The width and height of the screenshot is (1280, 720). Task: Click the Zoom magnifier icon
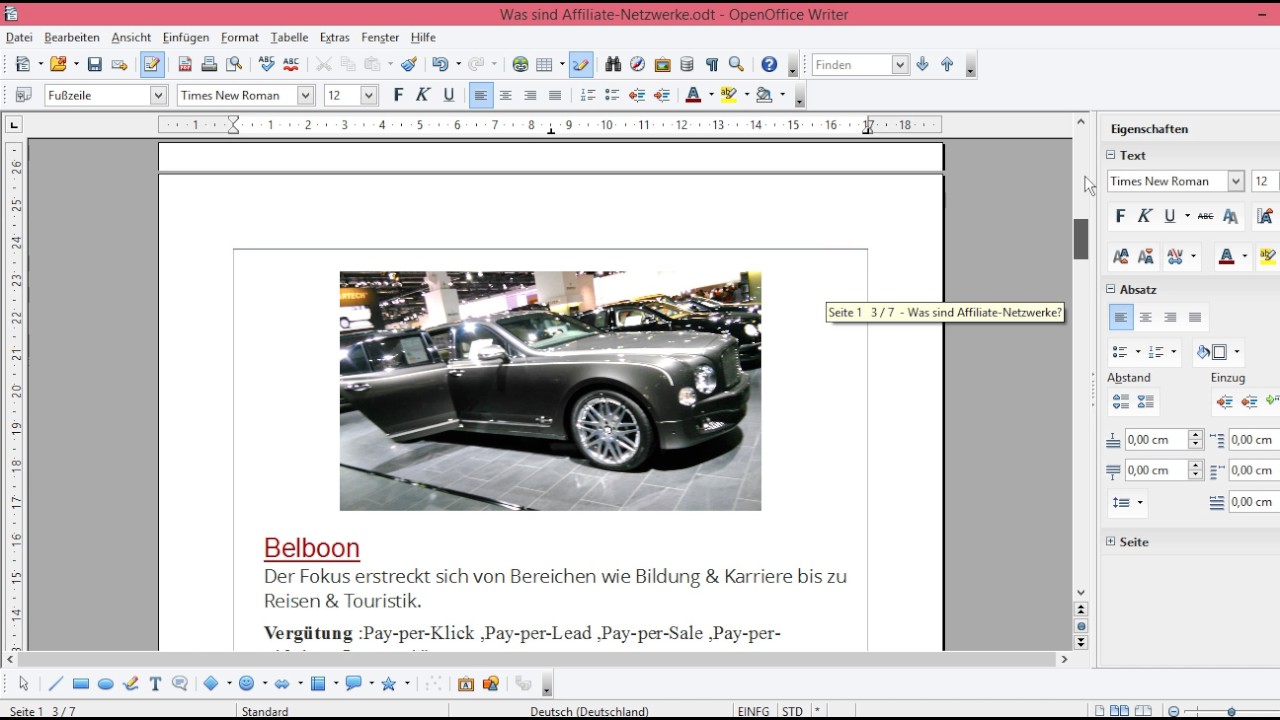736,64
